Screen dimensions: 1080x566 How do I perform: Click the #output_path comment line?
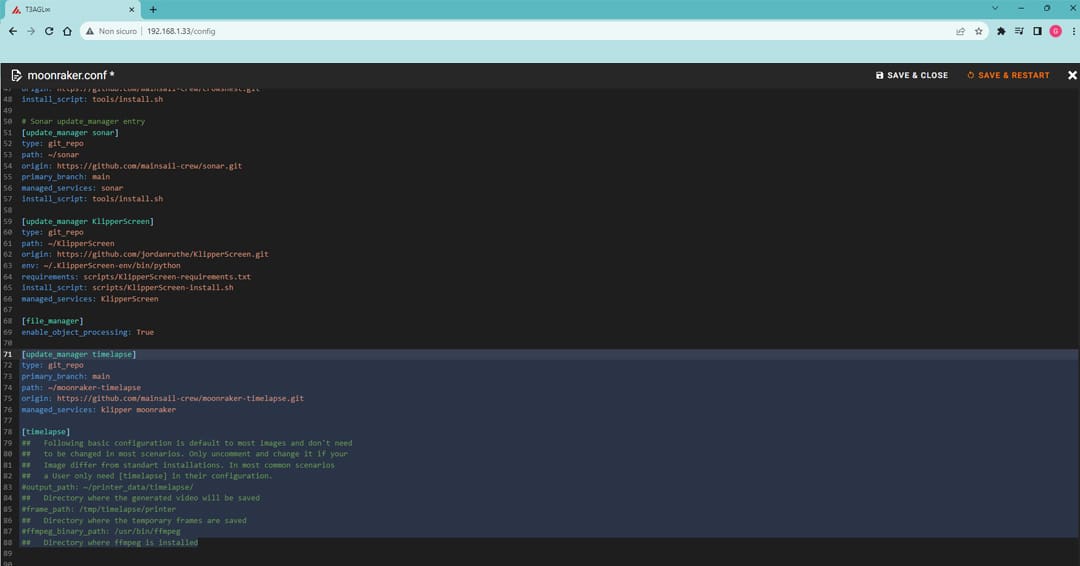pos(107,487)
